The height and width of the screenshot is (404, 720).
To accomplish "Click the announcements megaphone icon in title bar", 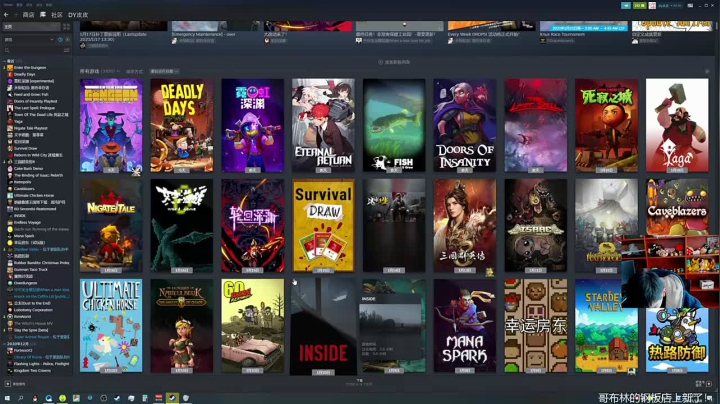I will click(x=626, y=5).
